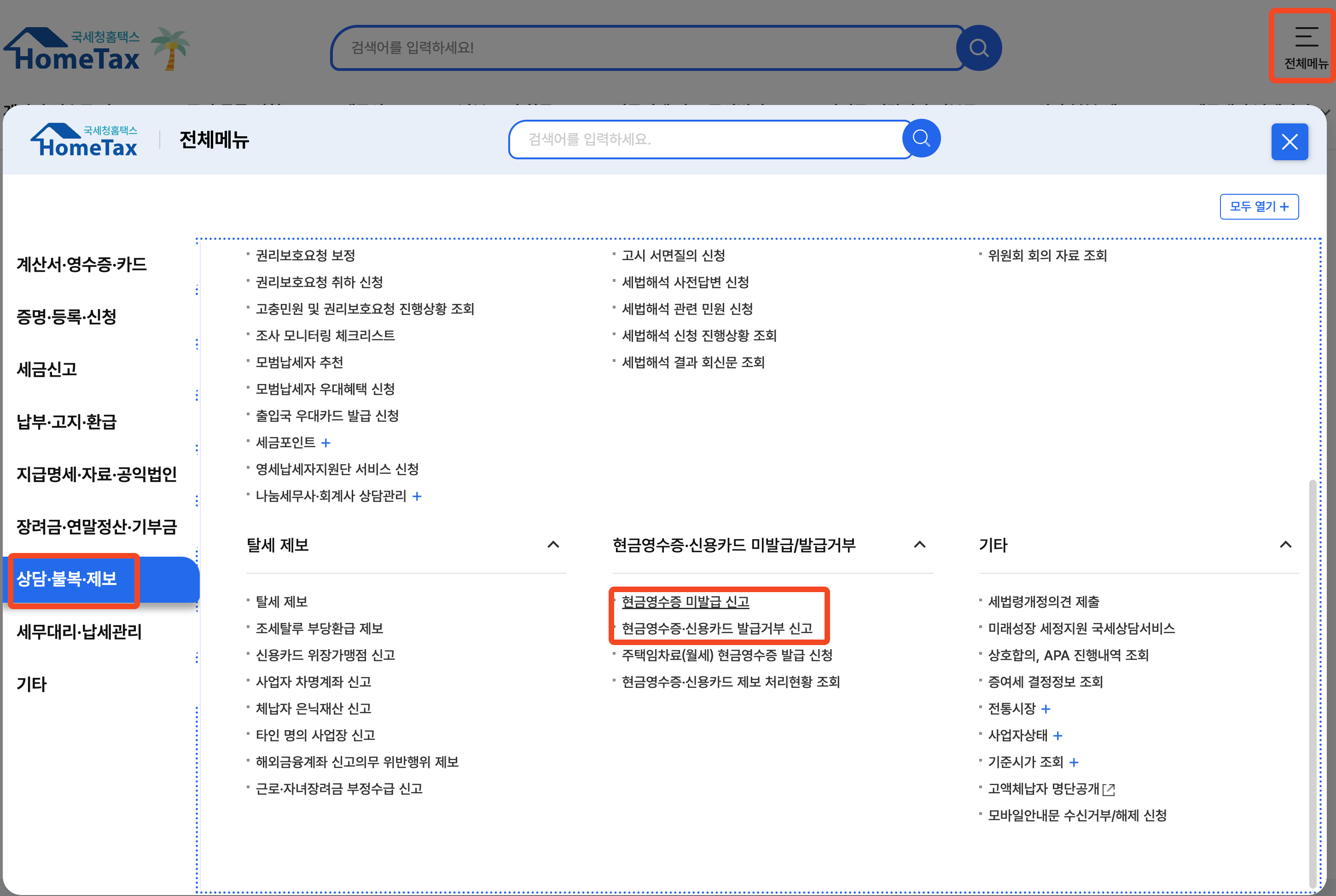Expand 사업자상태 plus icon
Screen dimensions: 1336x896
[x=1058, y=736]
